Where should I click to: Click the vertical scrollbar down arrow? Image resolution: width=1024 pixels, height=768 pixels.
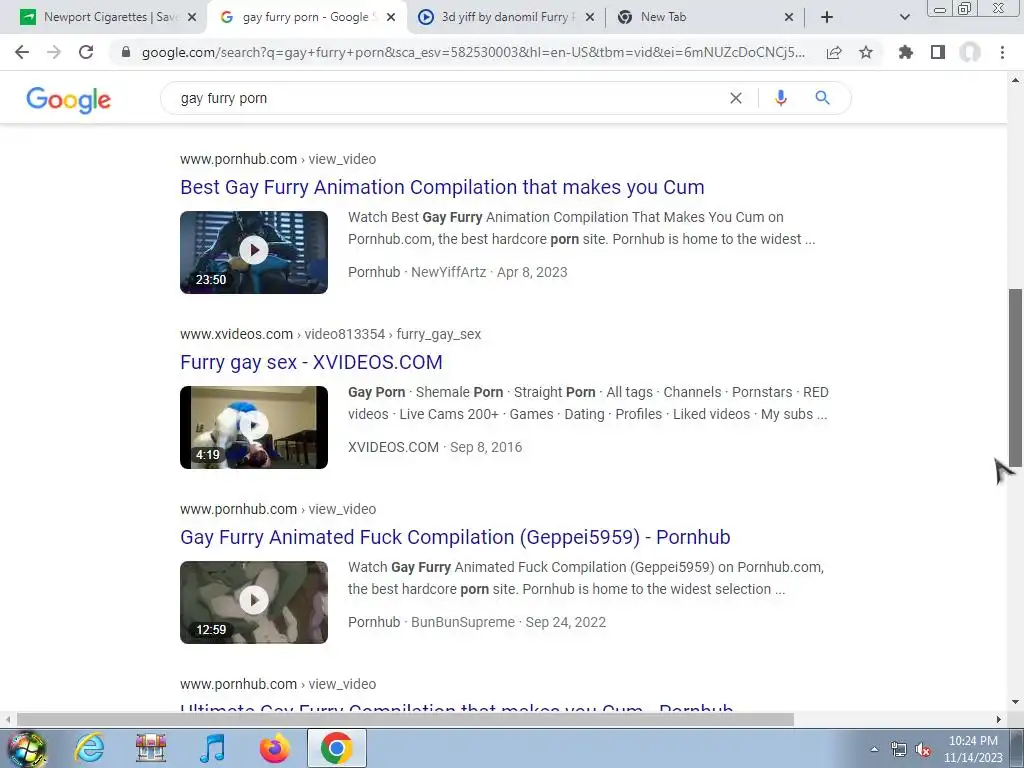click(x=1016, y=703)
